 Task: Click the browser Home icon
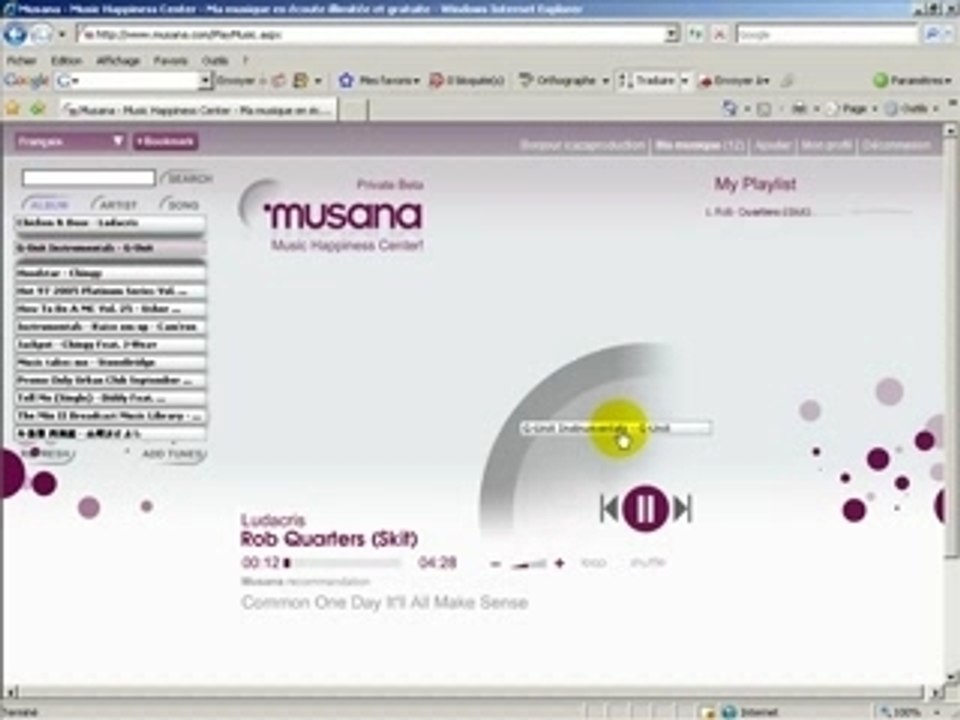(x=730, y=109)
